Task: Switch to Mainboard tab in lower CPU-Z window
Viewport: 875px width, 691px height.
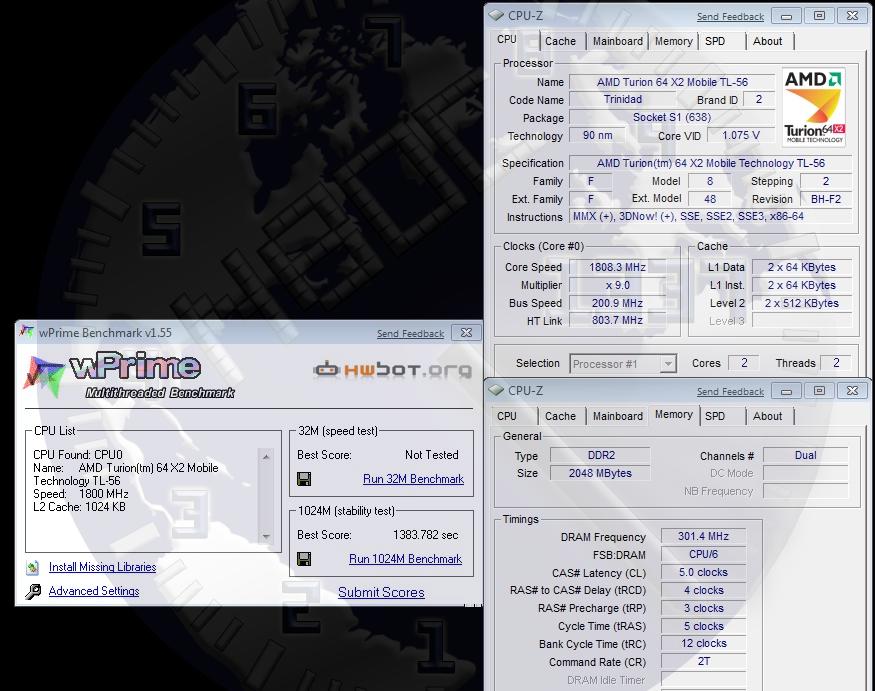Action: (x=618, y=416)
